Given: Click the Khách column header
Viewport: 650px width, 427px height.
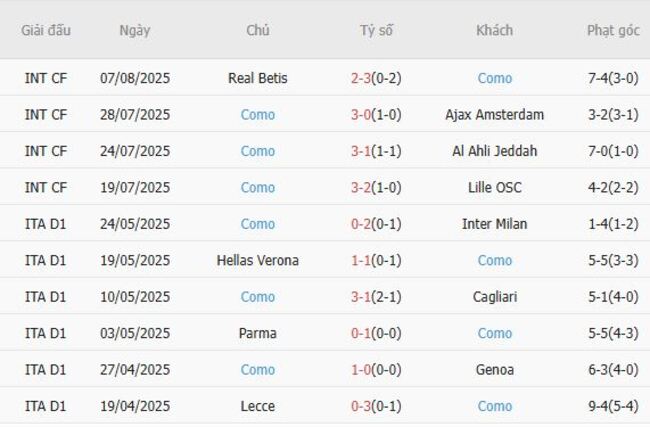Looking at the screenshot, I should click(x=494, y=30).
